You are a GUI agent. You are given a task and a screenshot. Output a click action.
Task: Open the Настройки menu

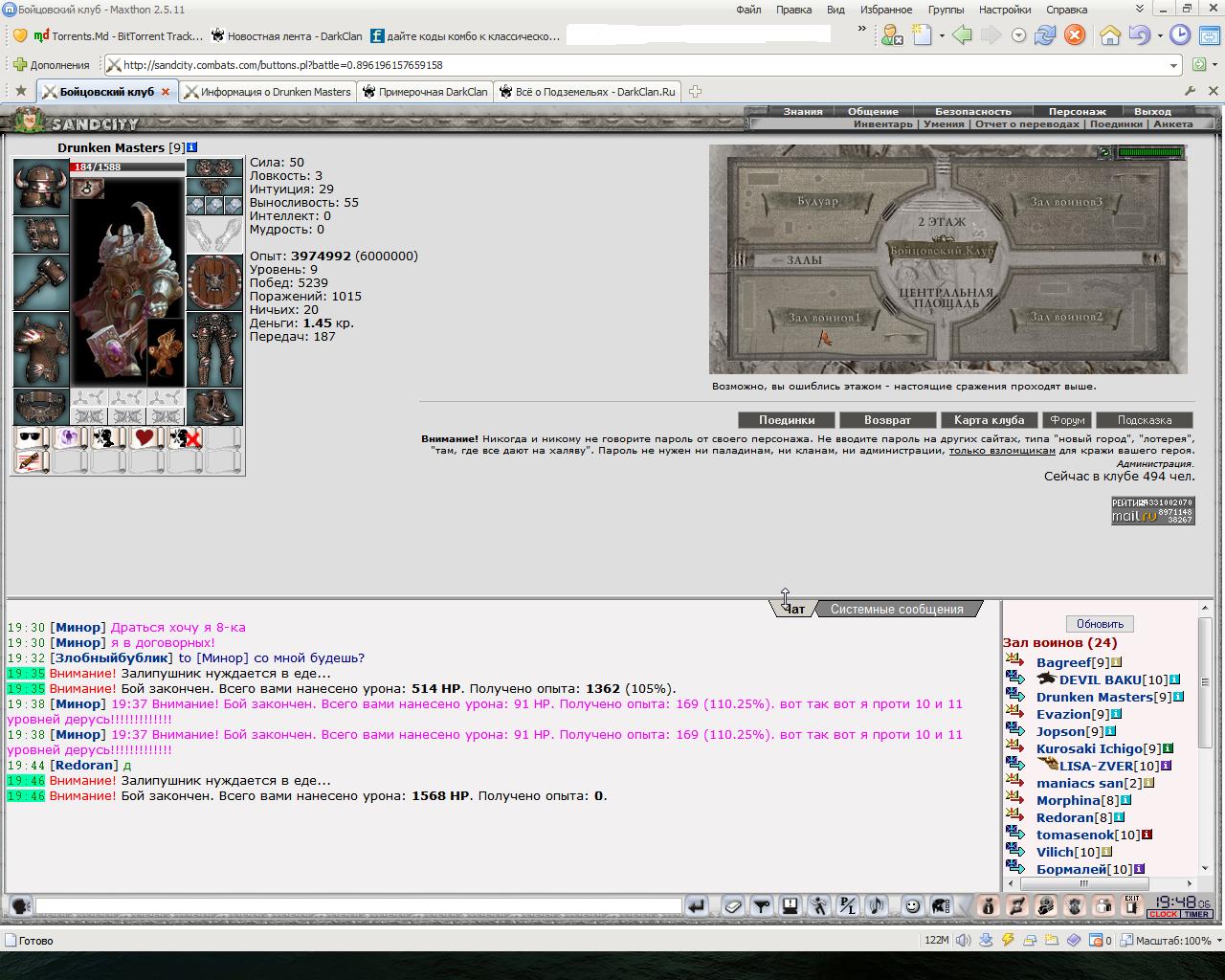coord(1005,10)
